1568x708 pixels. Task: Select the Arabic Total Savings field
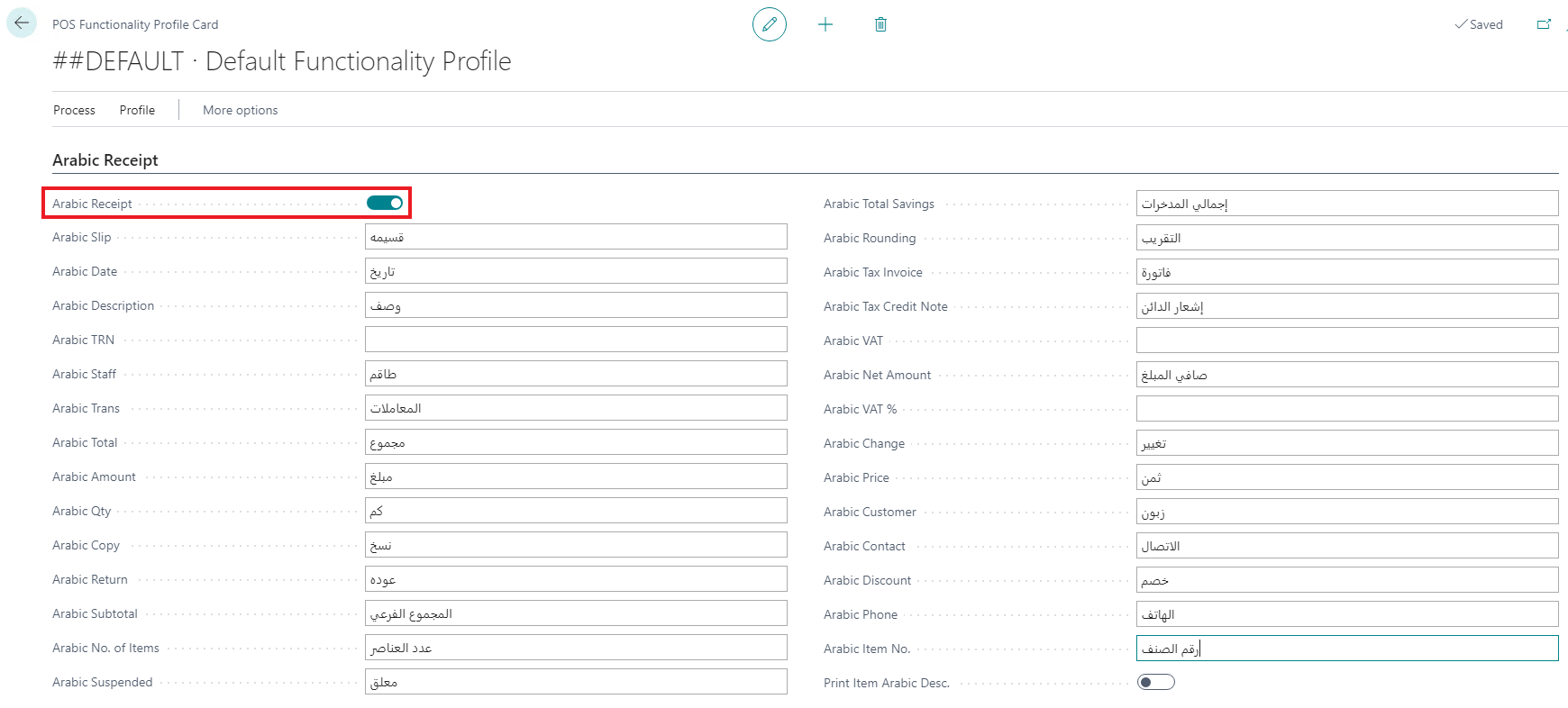pyautogui.click(x=1346, y=204)
